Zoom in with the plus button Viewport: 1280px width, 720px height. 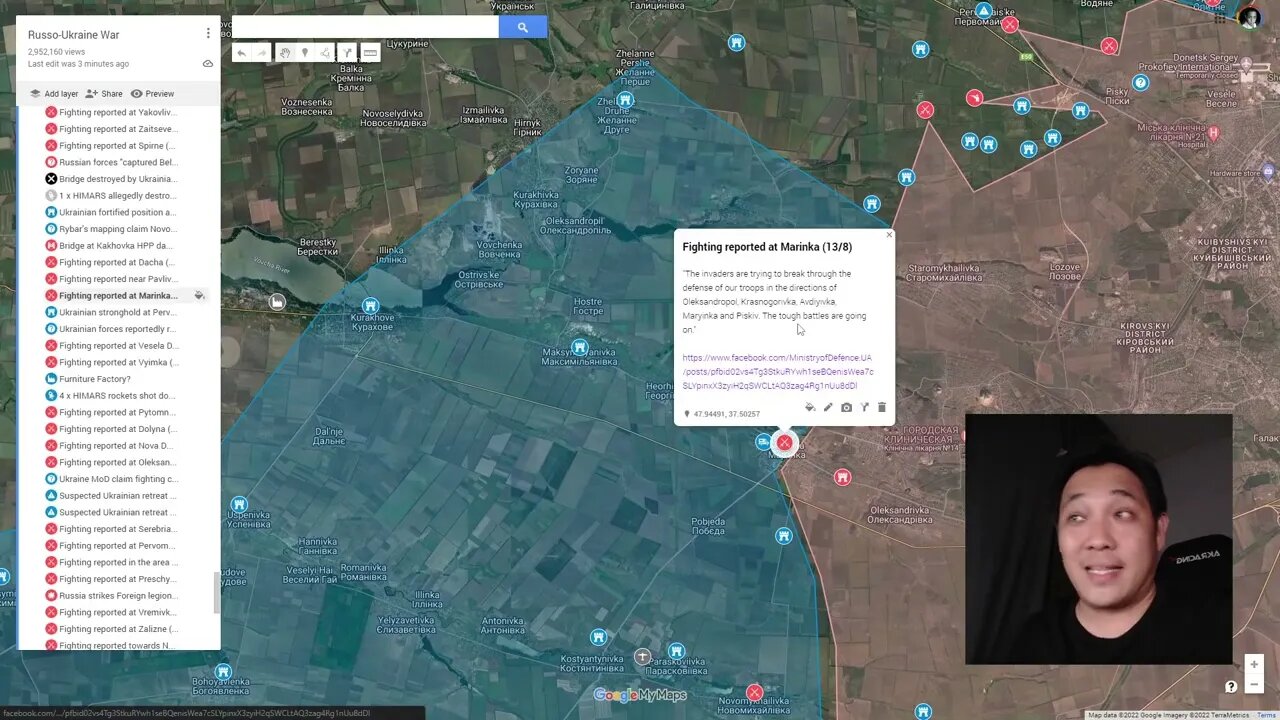pos(1254,664)
